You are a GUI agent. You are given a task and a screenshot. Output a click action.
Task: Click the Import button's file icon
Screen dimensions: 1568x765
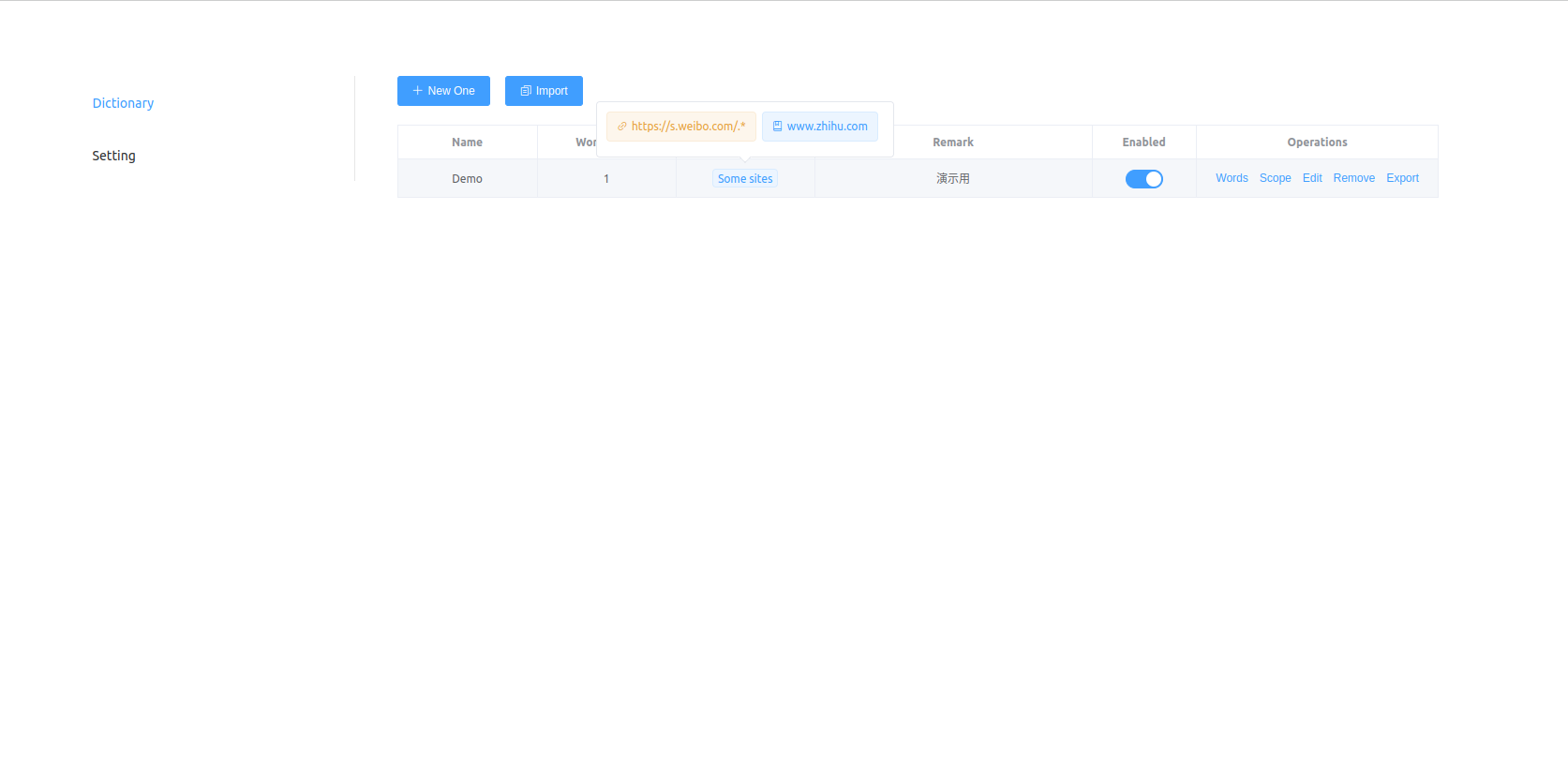[x=526, y=91]
